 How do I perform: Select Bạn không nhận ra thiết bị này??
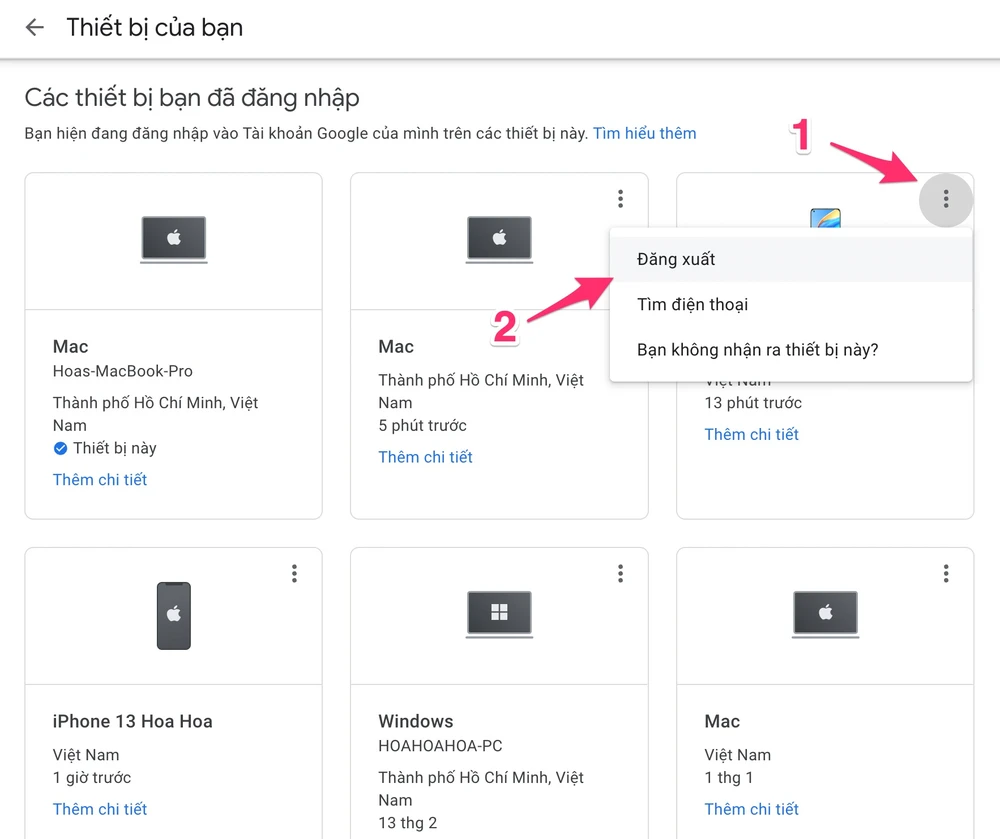coord(757,350)
